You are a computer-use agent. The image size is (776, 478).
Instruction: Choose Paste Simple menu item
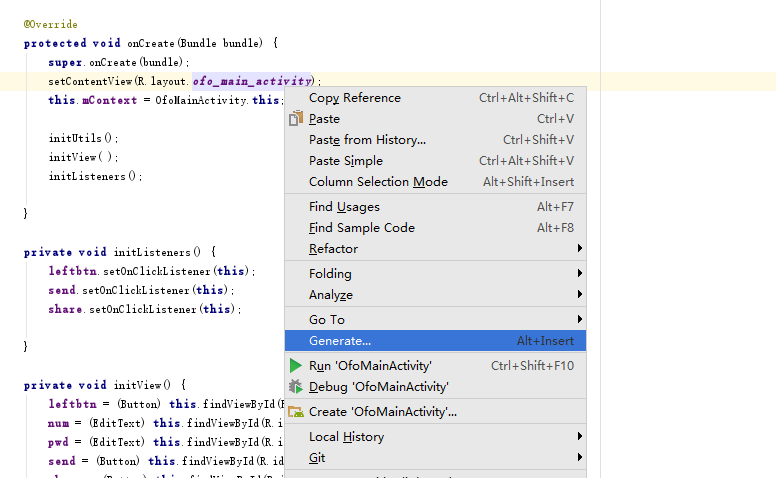click(346, 161)
